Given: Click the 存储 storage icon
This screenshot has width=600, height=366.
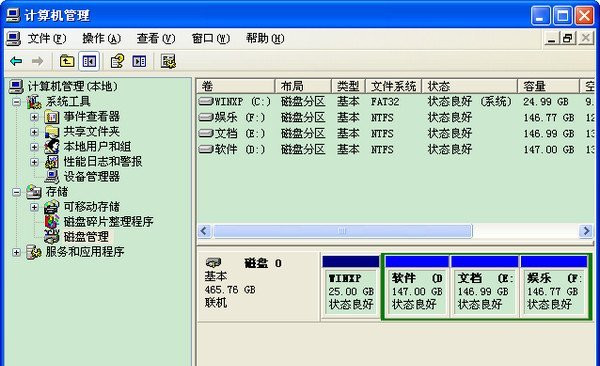Looking at the screenshot, I should 34,192.
